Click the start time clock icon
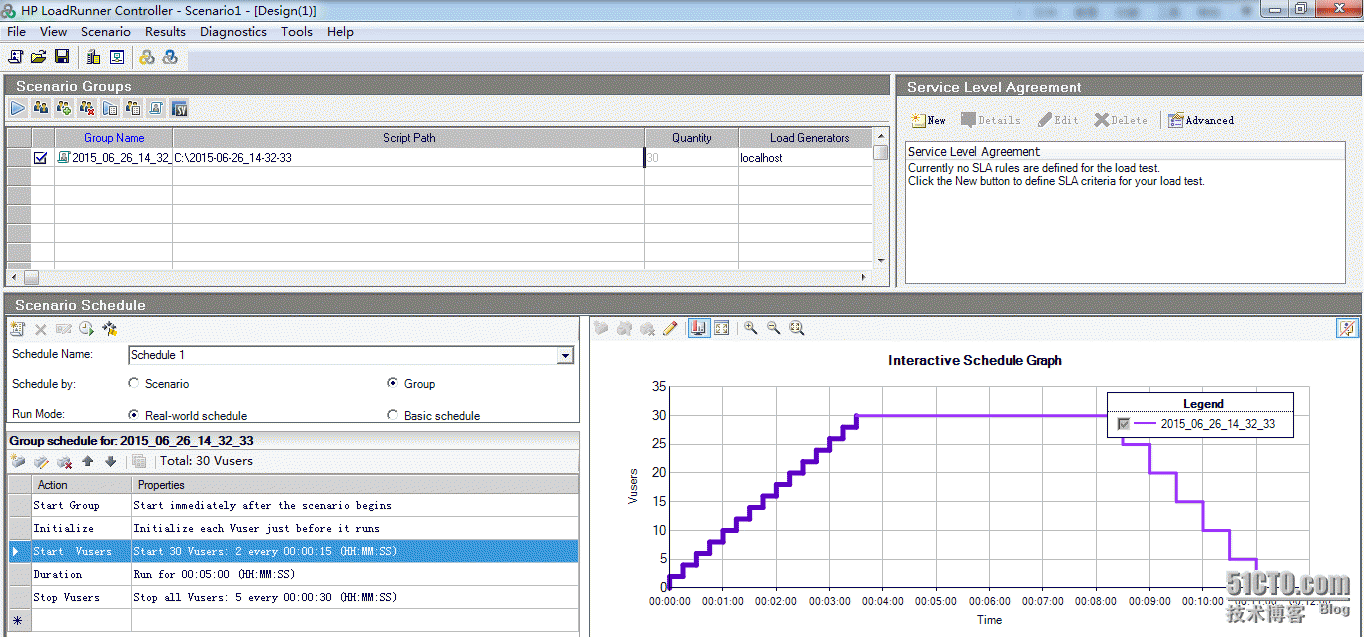The image size is (1364, 637). (x=87, y=328)
